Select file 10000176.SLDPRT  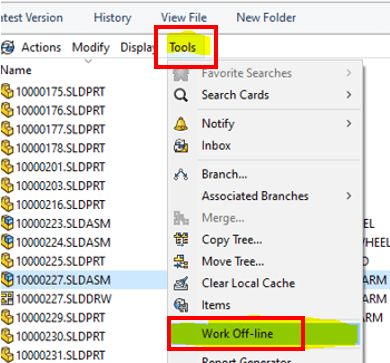(x=60, y=111)
